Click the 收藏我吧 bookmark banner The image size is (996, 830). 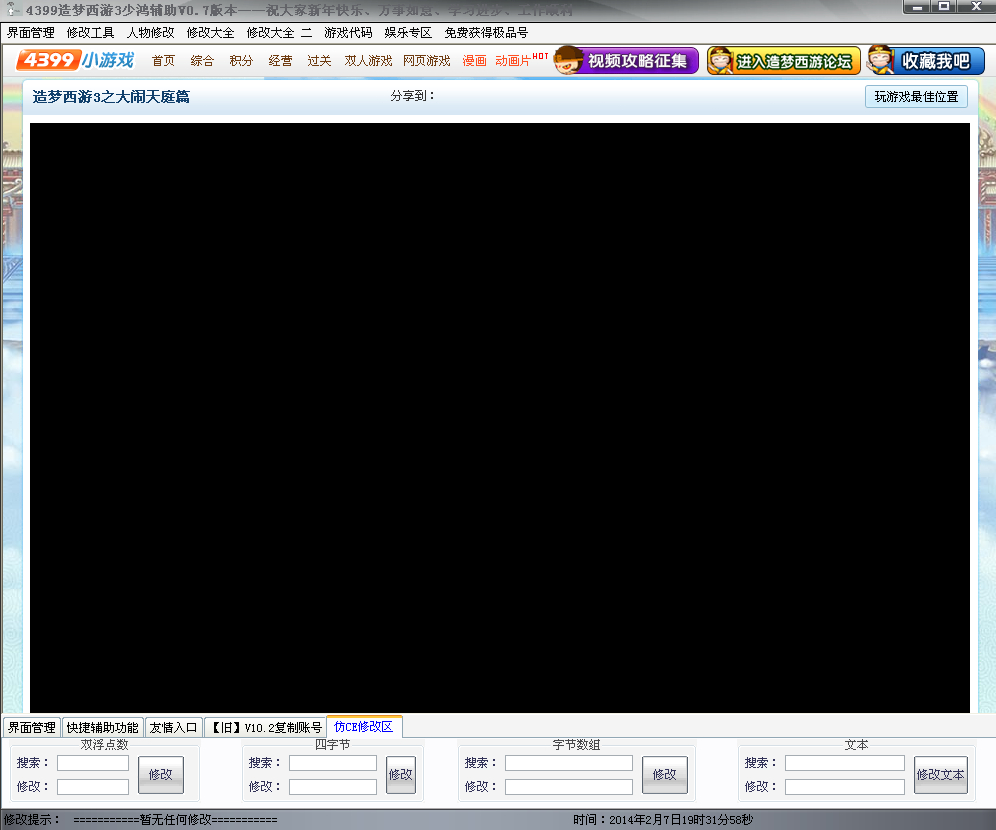click(x=925, y=60)
